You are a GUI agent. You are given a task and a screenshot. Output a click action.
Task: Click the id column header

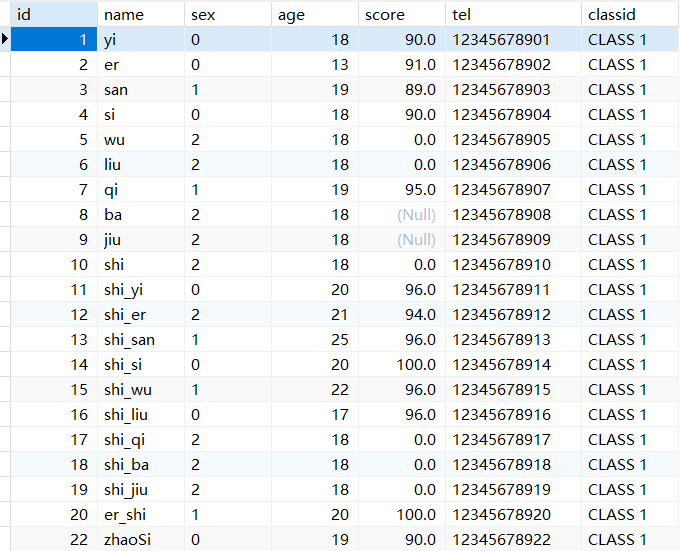[54, 14]
